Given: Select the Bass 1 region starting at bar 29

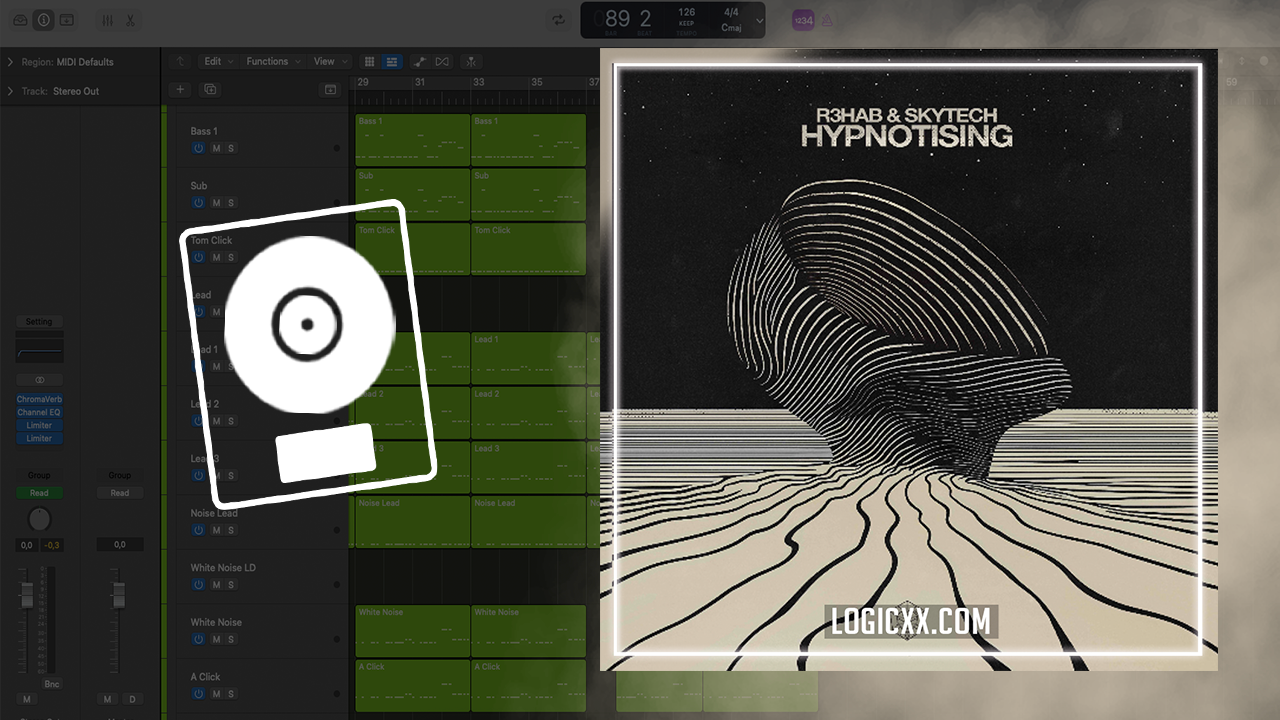Looking at the screenshot, I should coord(412,140).
